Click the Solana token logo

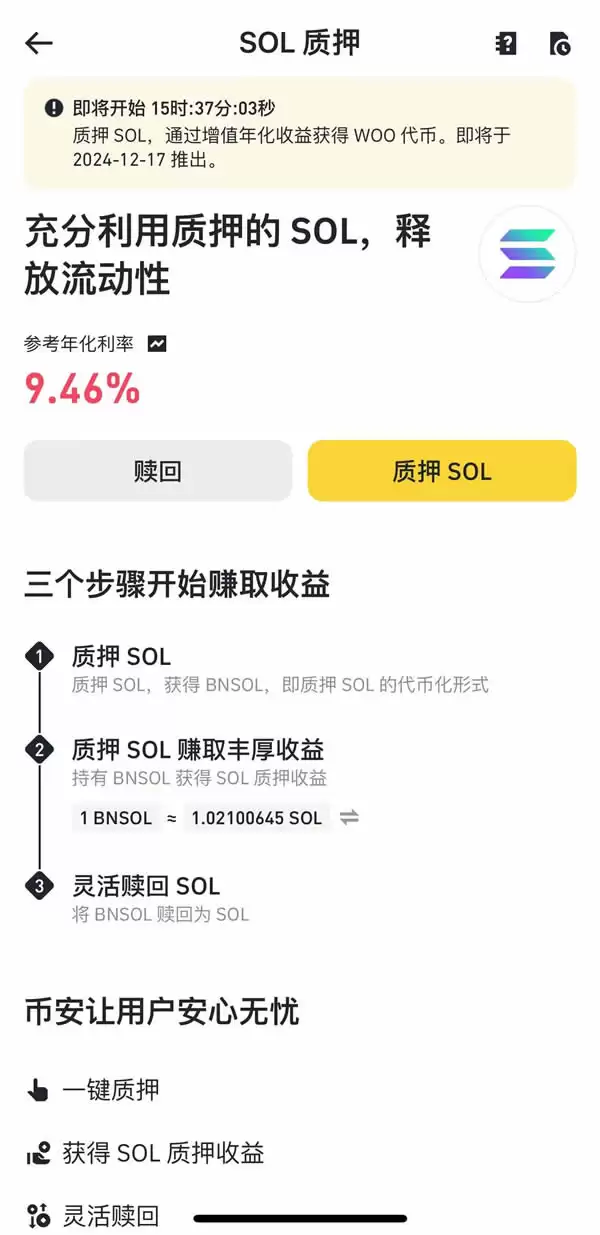pos(528,255)
